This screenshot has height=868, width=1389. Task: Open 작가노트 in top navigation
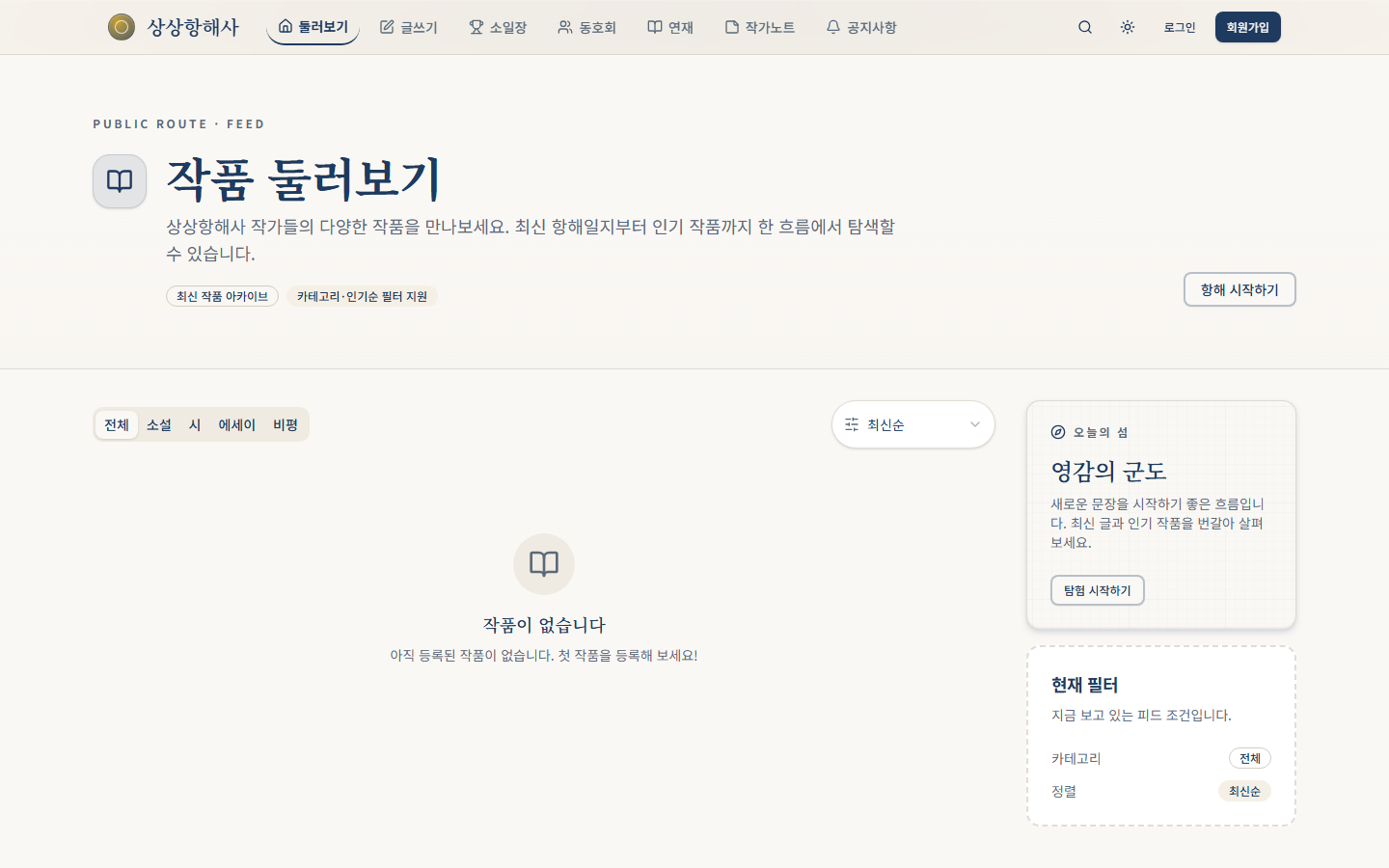pos(760,27)
